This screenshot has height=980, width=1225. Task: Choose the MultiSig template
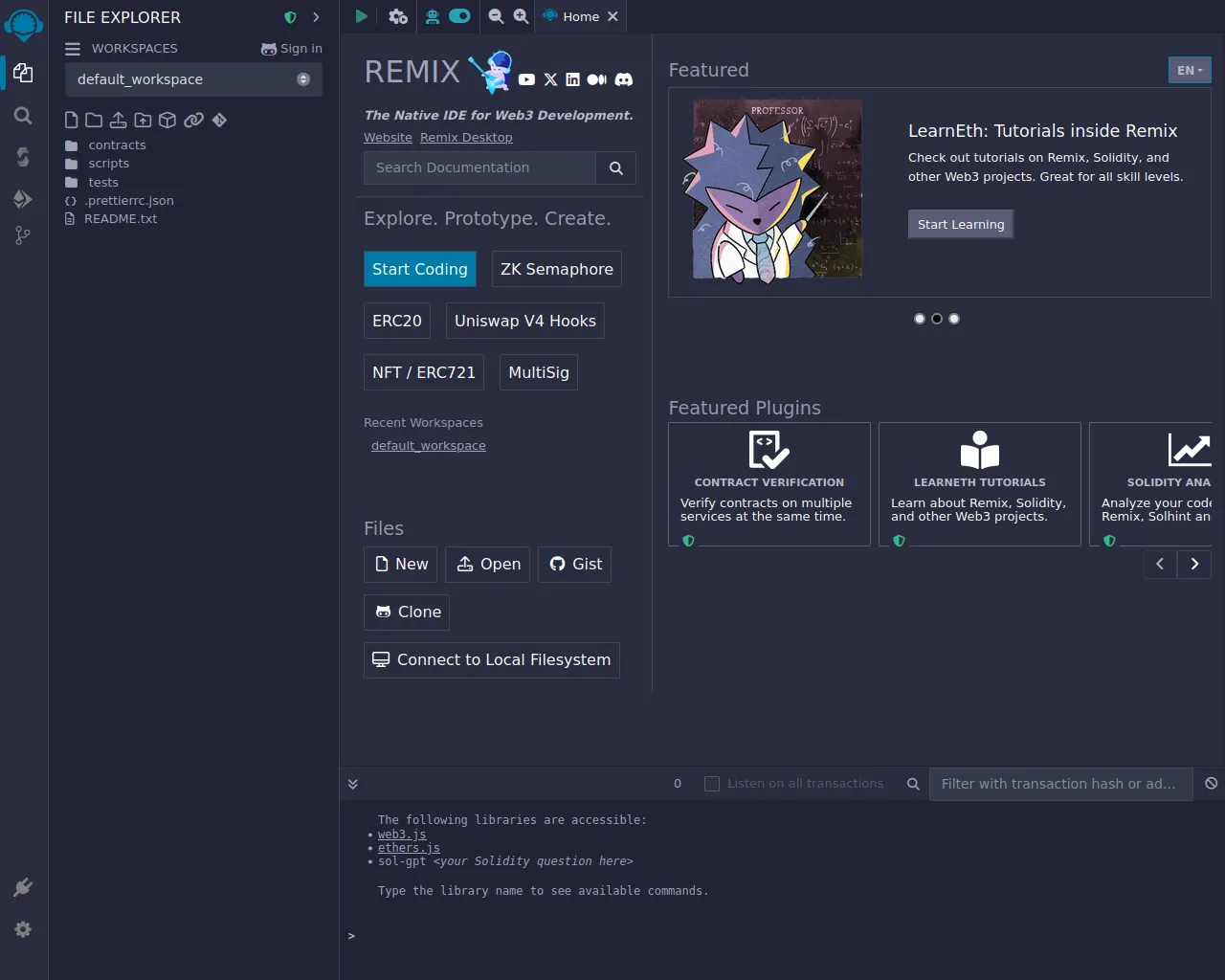(x=539, y=372)
